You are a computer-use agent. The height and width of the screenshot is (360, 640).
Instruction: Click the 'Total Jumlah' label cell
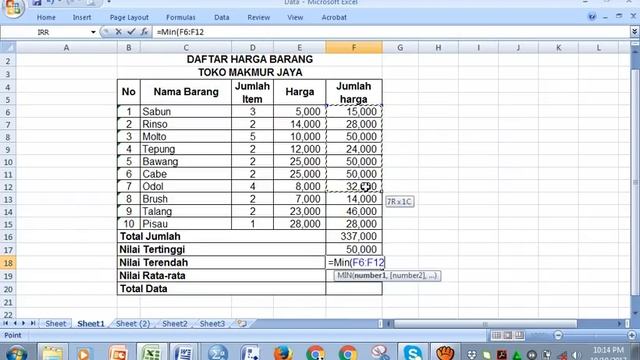[221, 236]
